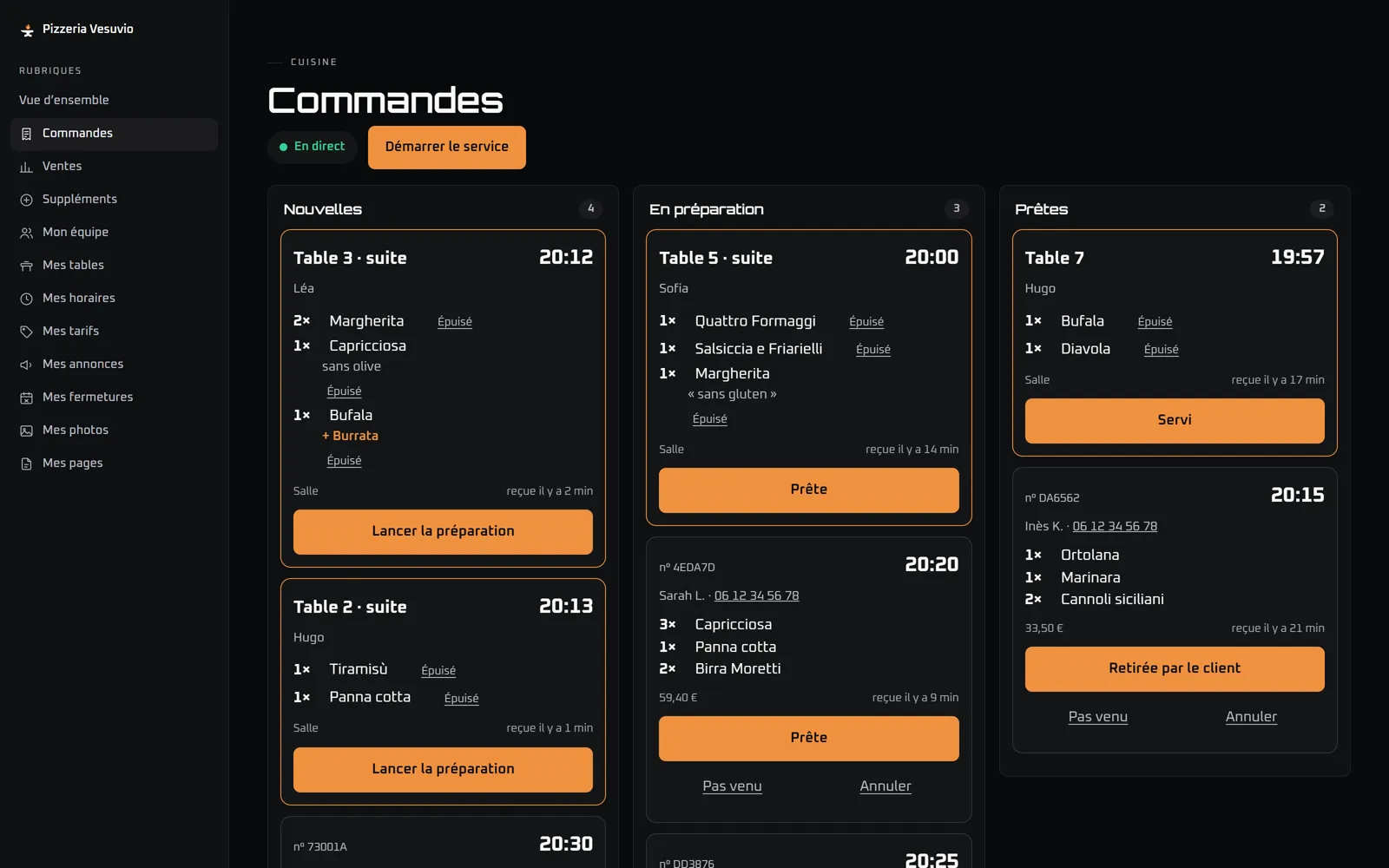Mark Salsiccia e Friarielli as Épuisé

pyautogui.click(x=873, y=350)
